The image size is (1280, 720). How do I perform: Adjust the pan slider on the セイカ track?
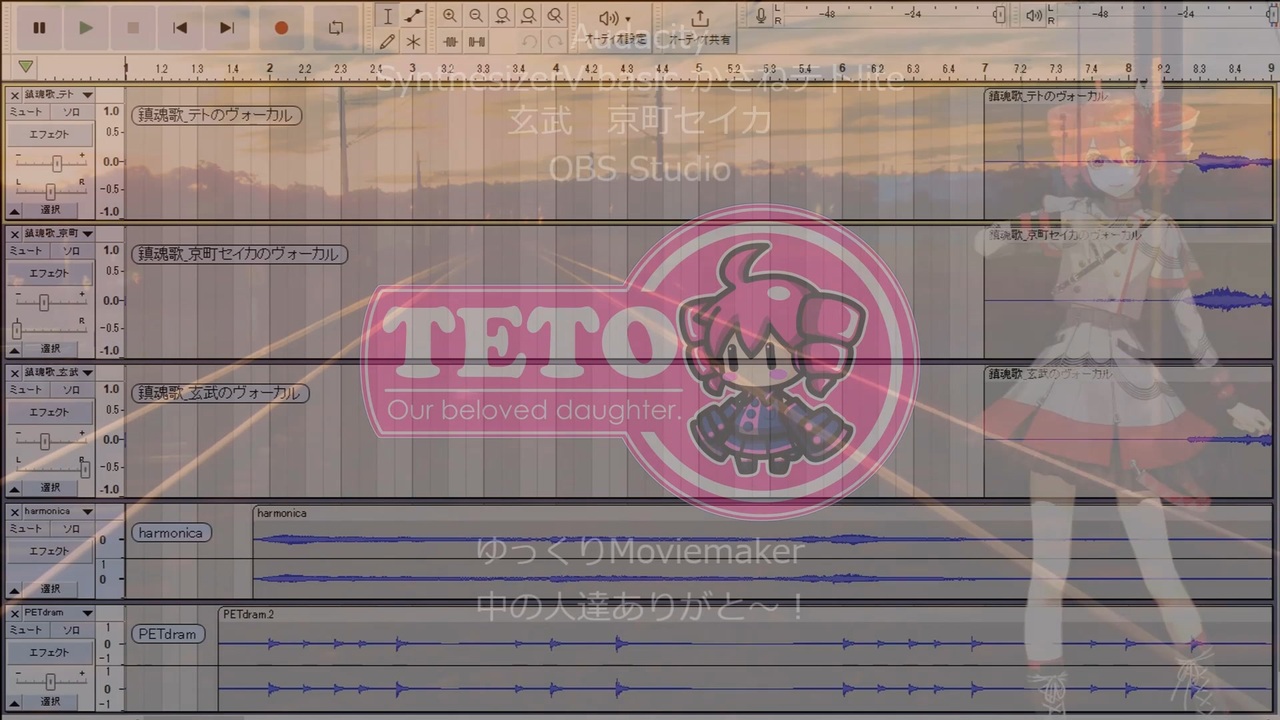pos(50,330)
